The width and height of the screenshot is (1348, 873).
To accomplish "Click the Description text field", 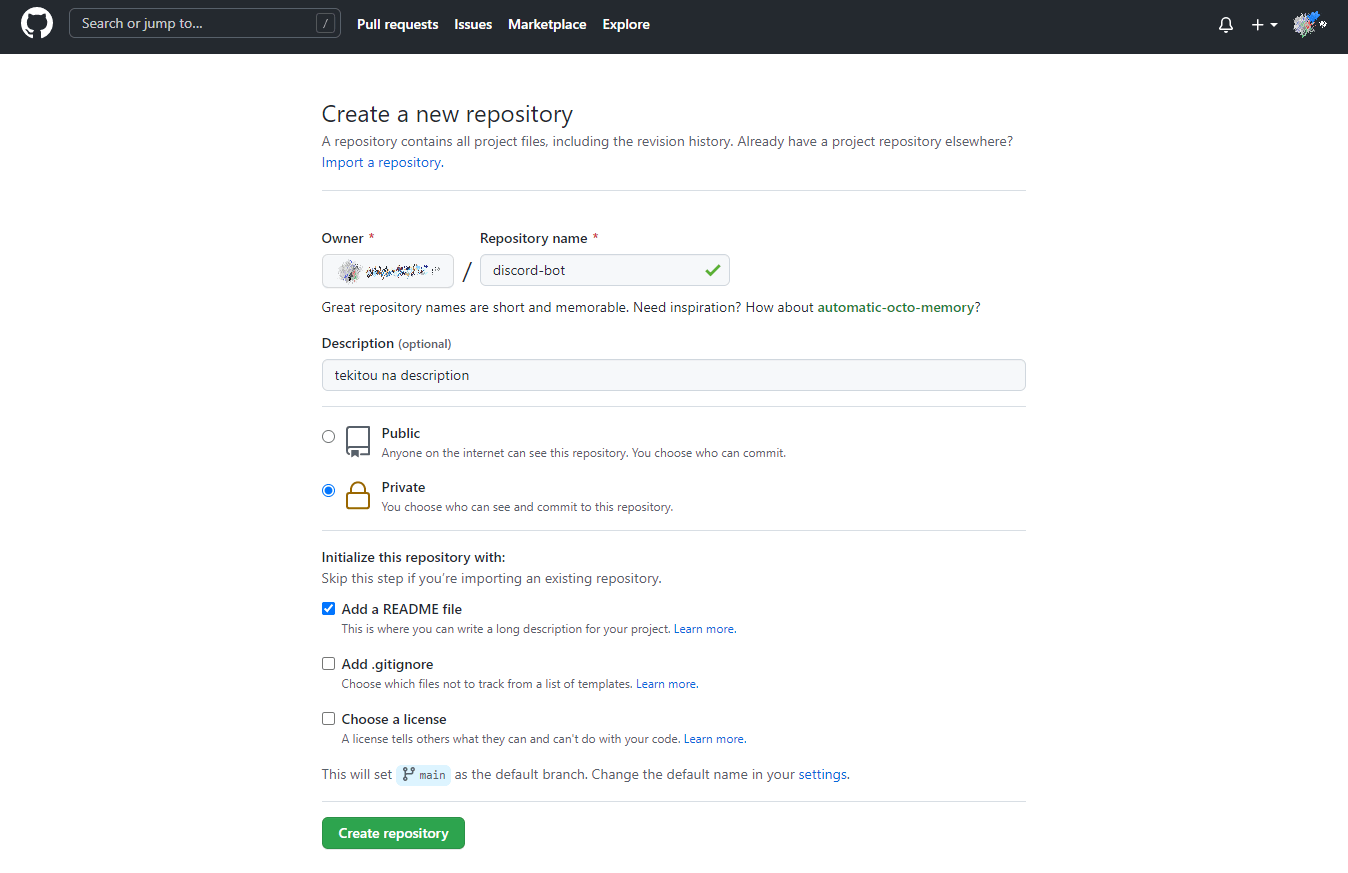I will point(674,375).
